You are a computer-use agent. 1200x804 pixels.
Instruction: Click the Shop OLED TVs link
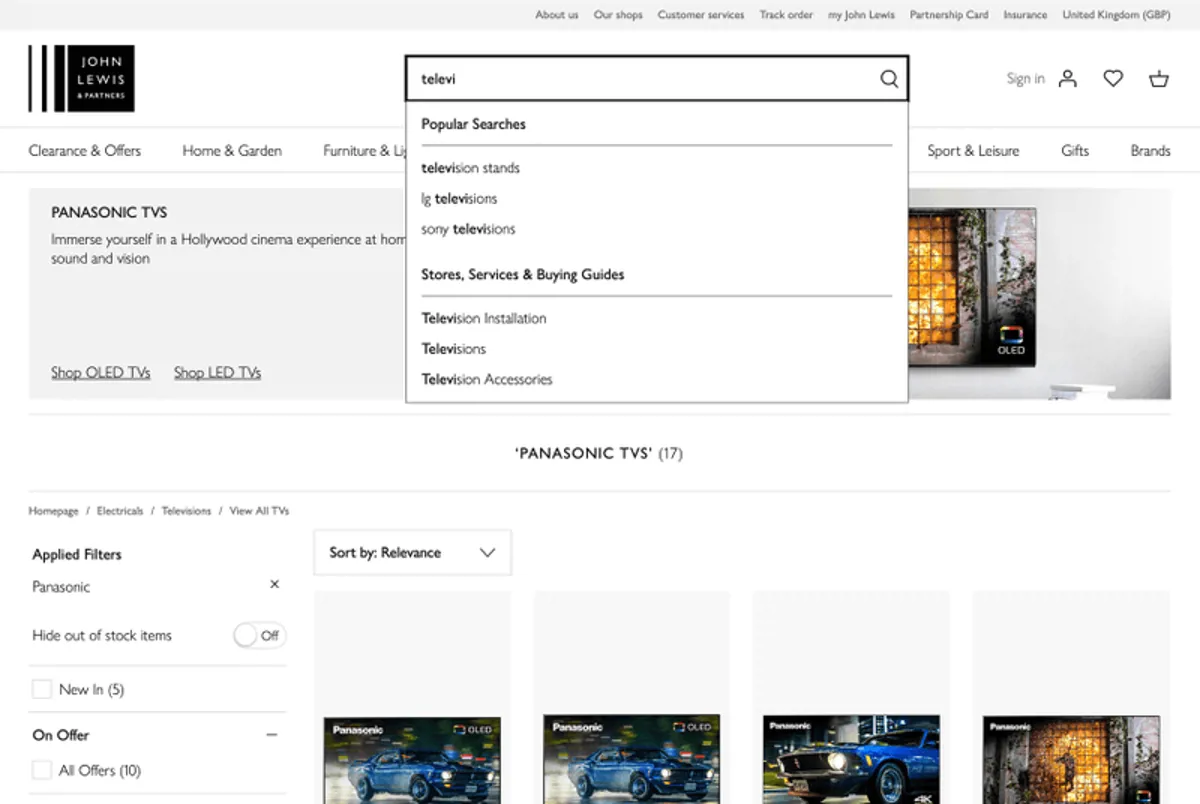coord(101,372)
